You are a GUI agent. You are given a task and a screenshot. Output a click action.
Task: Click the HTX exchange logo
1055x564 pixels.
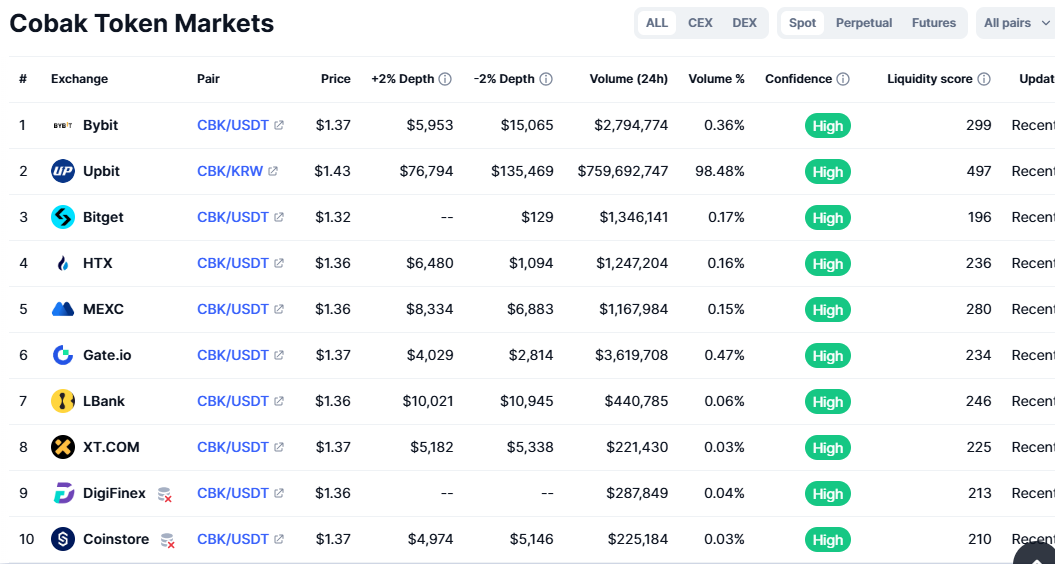click(x=63, y=263)
